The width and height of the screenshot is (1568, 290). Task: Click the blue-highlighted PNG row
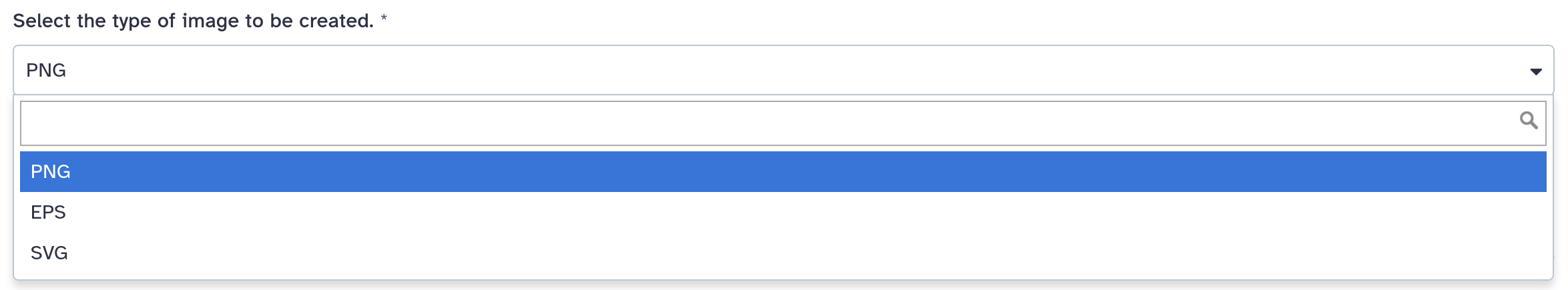[x=783, y=171]
